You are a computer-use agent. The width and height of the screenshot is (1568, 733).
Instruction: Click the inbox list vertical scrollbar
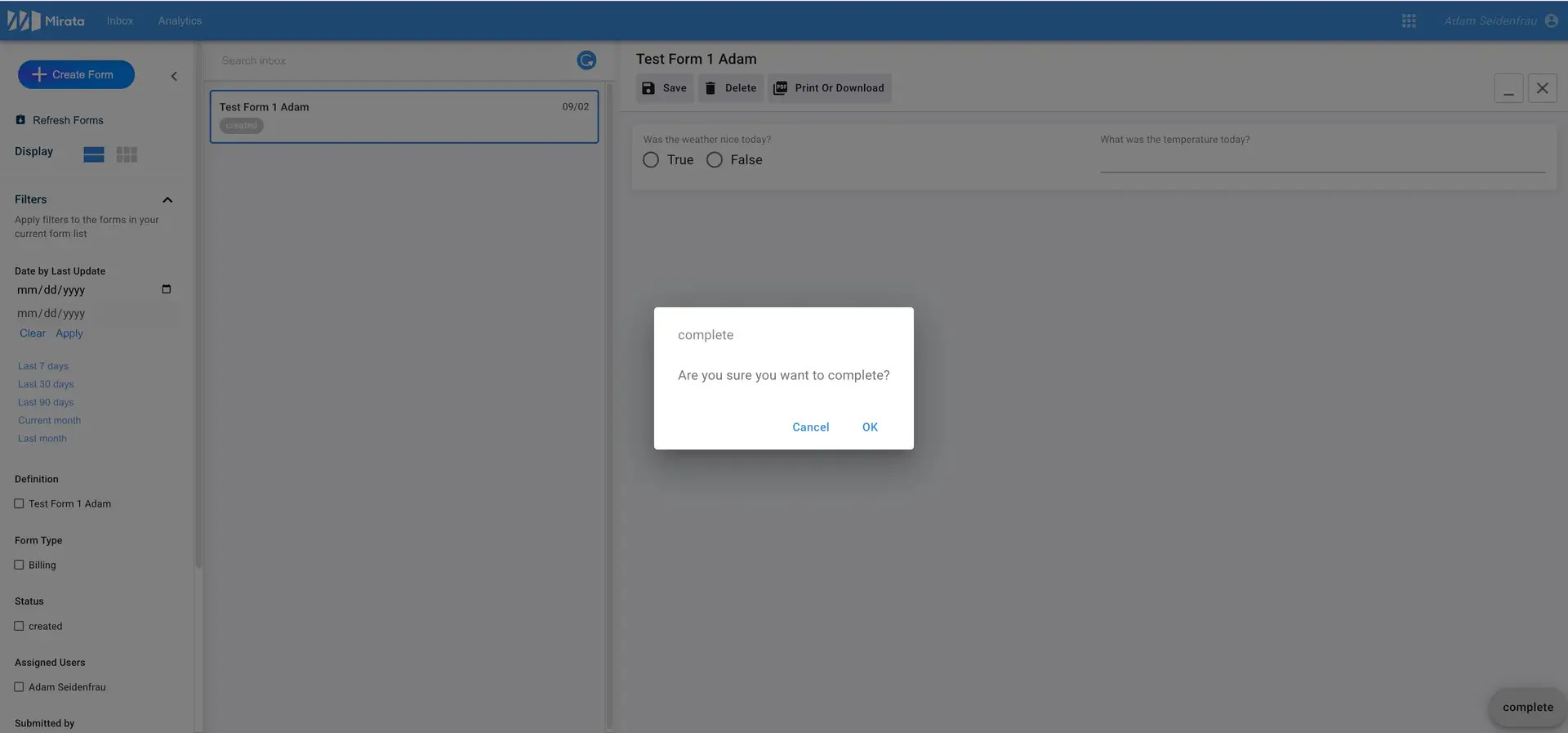click(609, 405)
